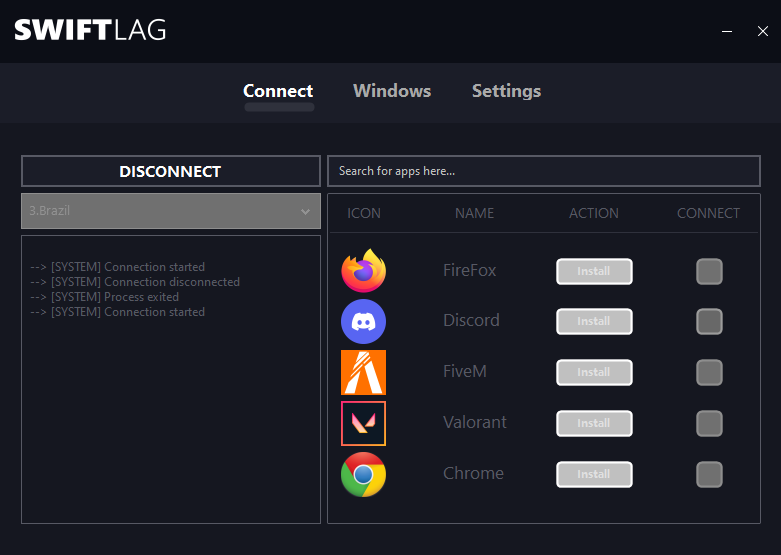This screenshot has width=781, height=555.
Task: Click the ICON column header
Action: click(364, 213)
